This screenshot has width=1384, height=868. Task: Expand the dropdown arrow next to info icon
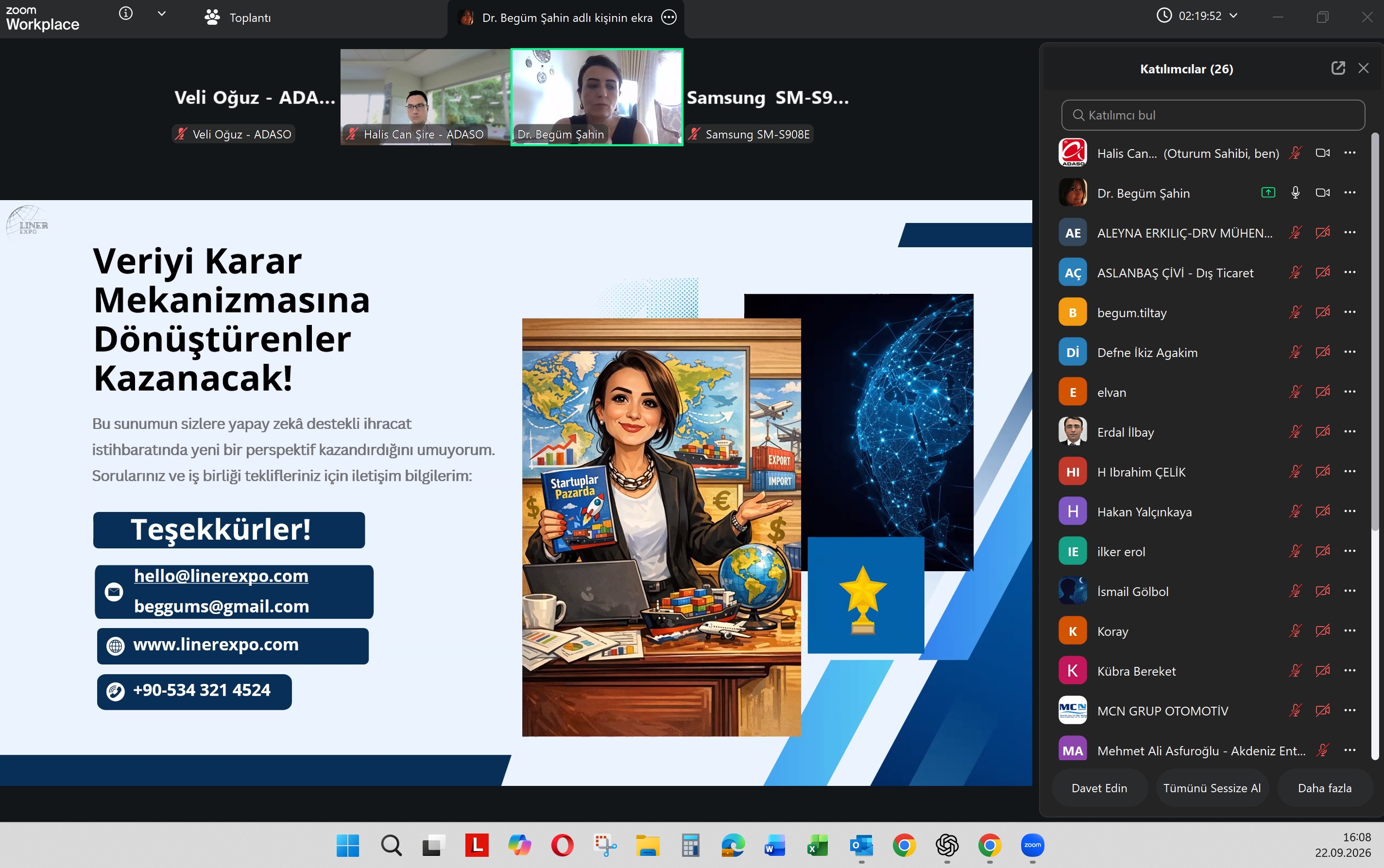click(x=162, y=14)
